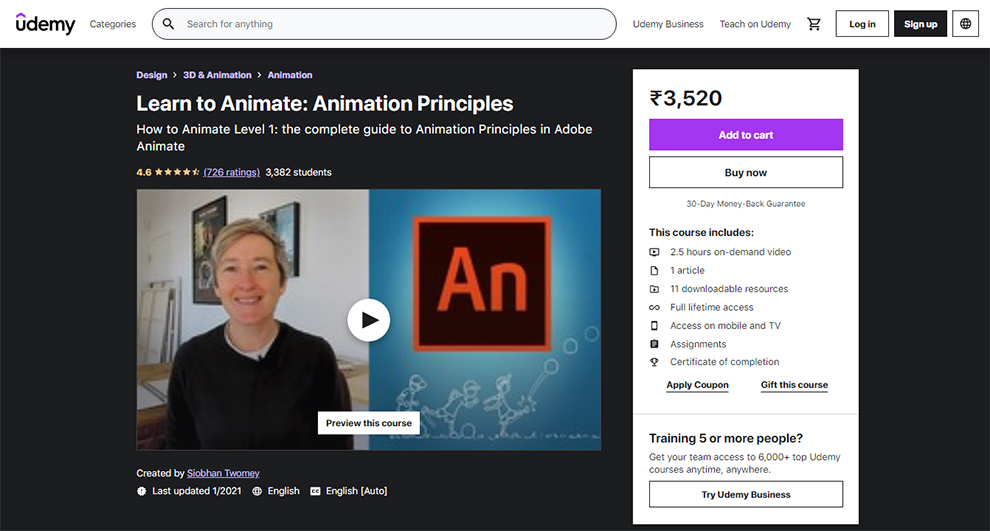Image resolution: width=990 pixels, height=531 pixels.
Task: Click the assignments clipboard icon
Action: point(654,344)
